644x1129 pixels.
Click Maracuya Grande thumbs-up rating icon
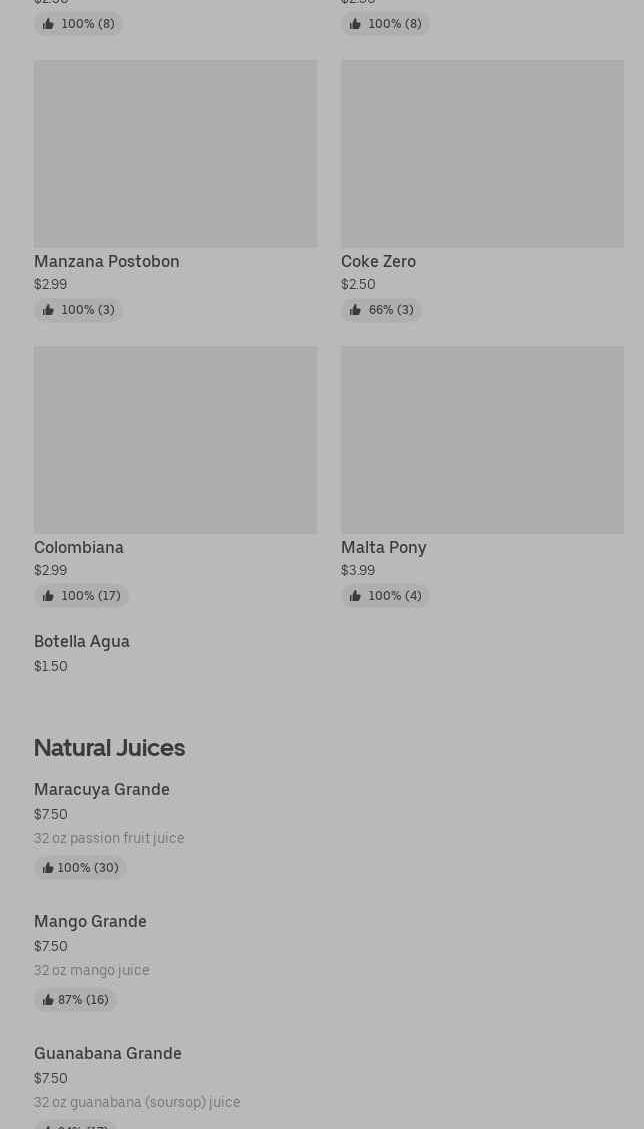47,868
